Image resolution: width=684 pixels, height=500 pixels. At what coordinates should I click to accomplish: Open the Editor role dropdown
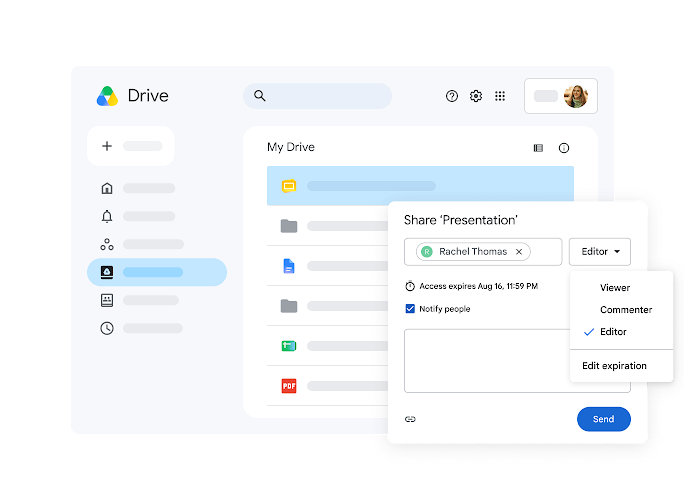coord(600,252)
